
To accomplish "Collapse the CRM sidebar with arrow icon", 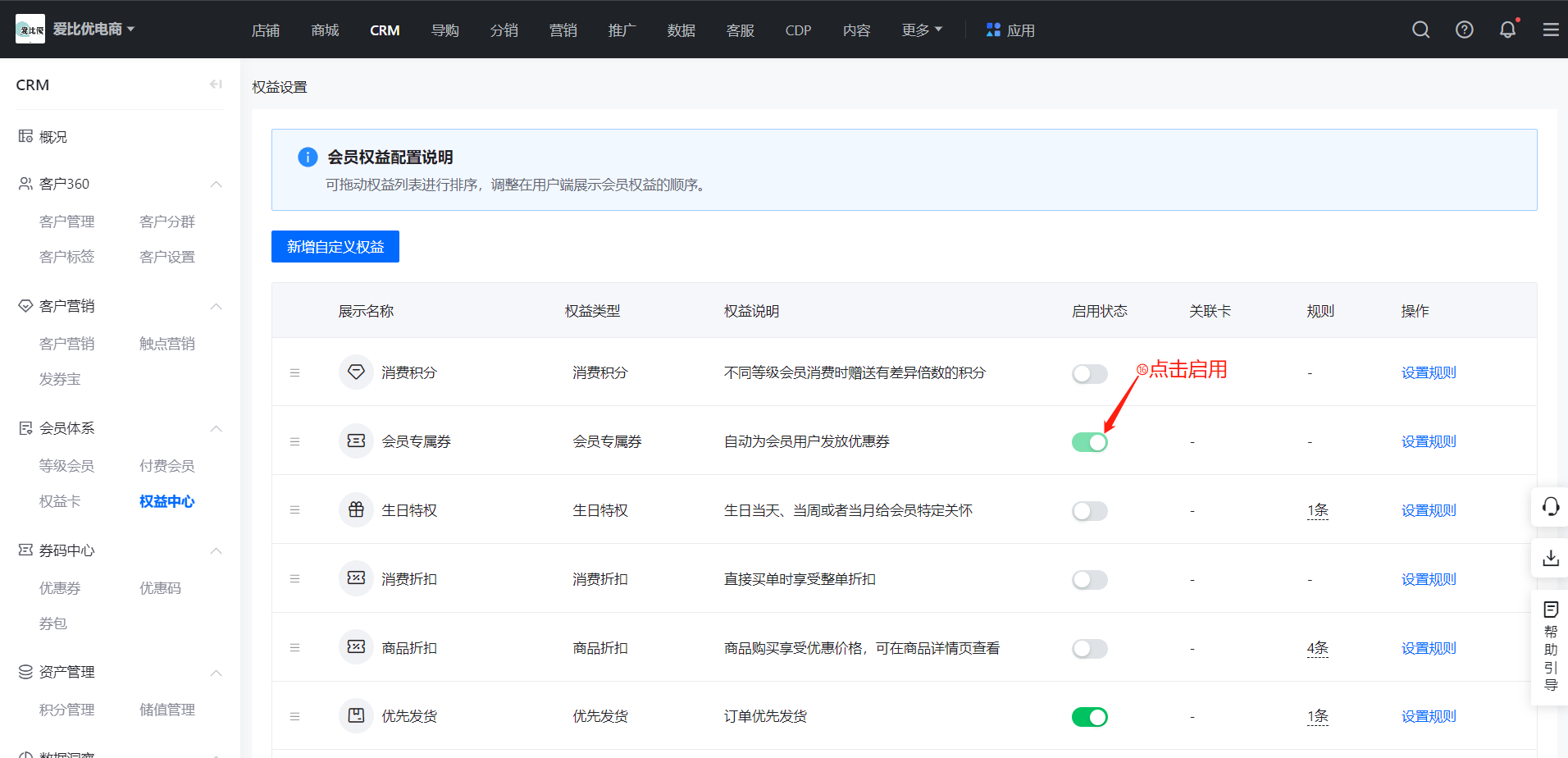I will tap(216, 84).
